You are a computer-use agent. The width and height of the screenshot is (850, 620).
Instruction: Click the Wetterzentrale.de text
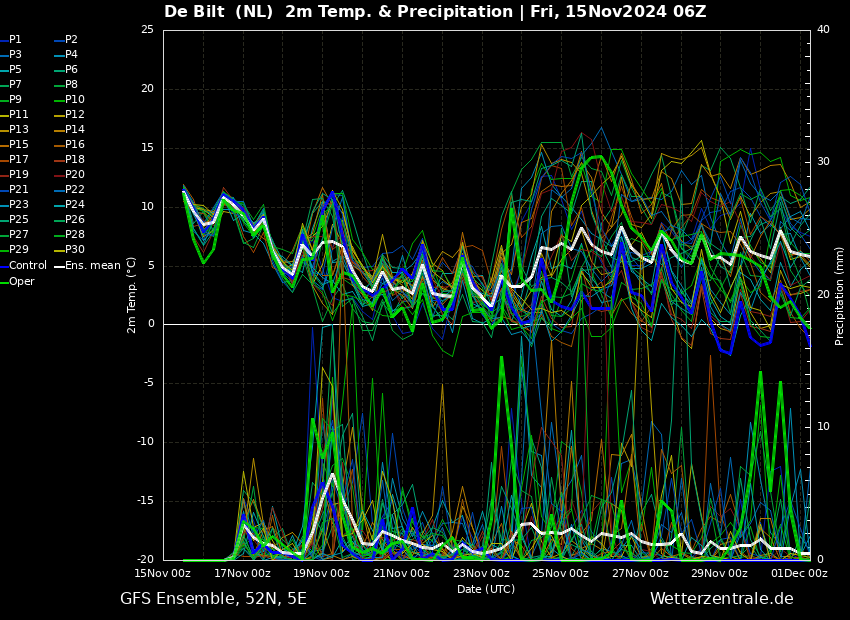(721, 599)
